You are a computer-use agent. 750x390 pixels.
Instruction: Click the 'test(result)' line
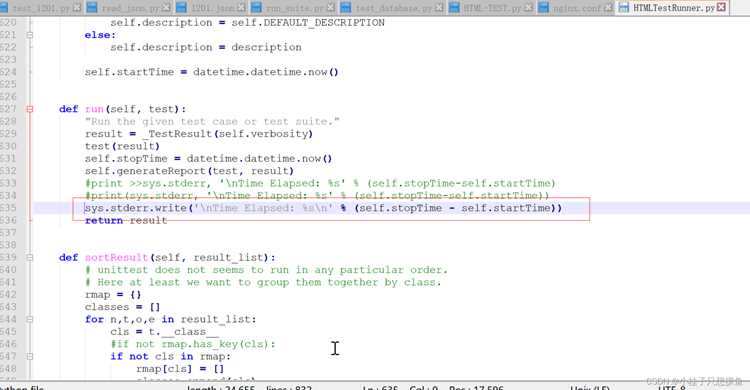(x=122, y=146)
